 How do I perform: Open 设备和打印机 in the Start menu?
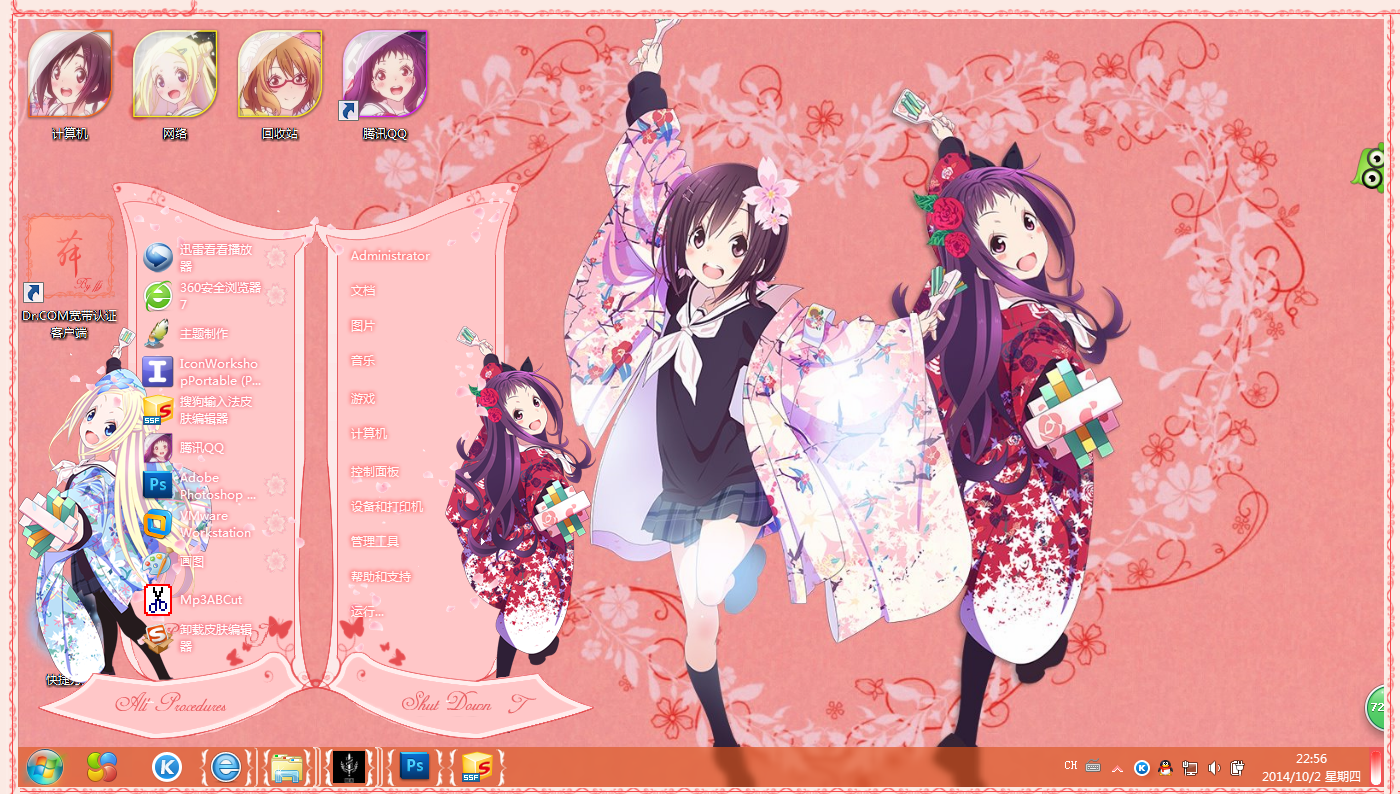[x=387, y=506]
